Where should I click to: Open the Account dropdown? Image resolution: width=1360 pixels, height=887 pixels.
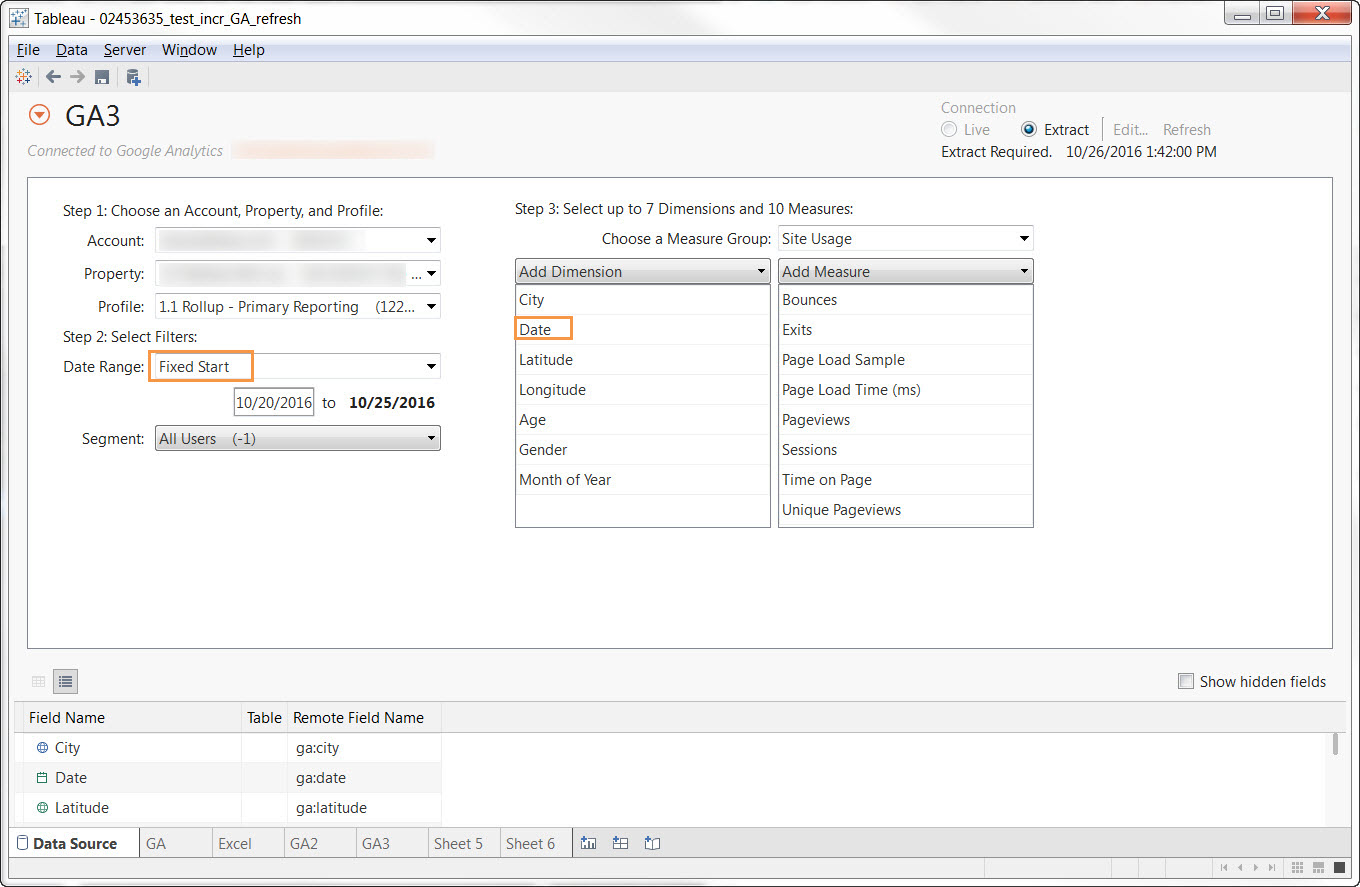click(297, 240)
